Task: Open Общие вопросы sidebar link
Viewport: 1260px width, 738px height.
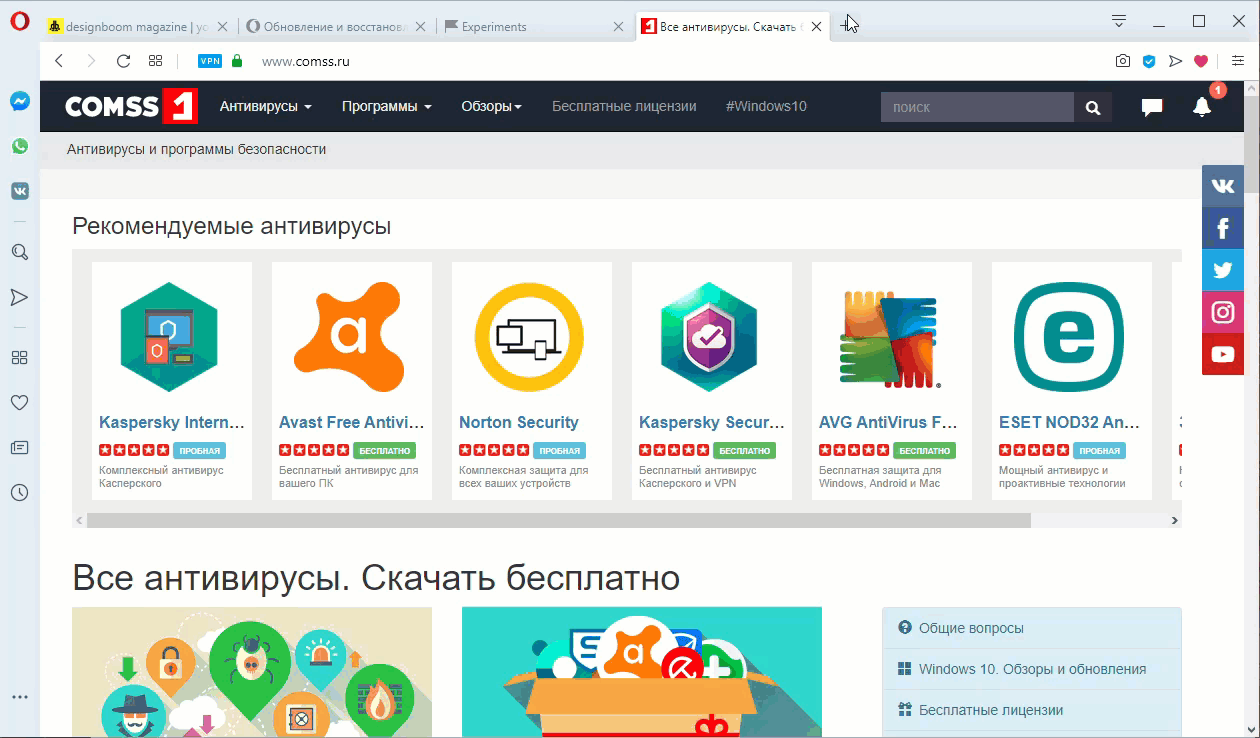Action: pyautogui.click(x=971, y=628)
